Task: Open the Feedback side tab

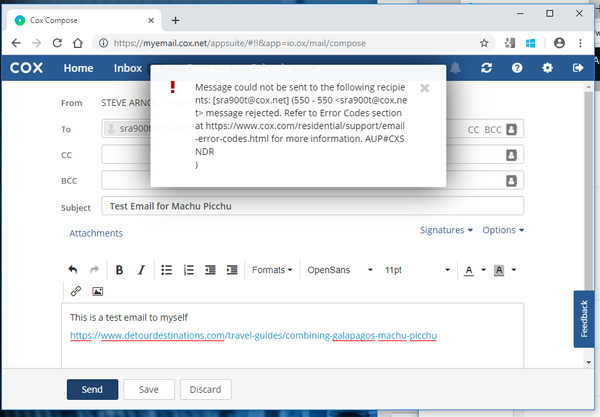Action: tap(584, 319)
